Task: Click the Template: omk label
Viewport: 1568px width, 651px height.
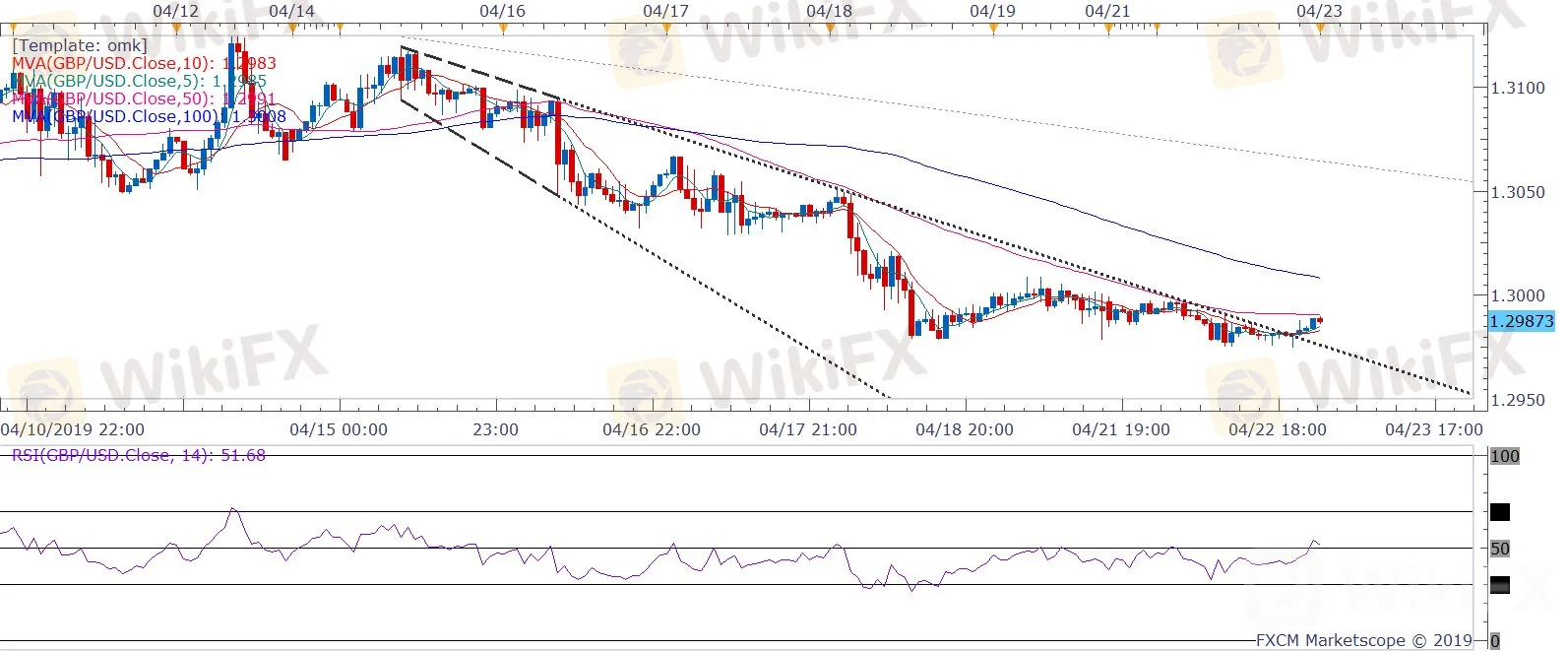Action: pos(80,45)
